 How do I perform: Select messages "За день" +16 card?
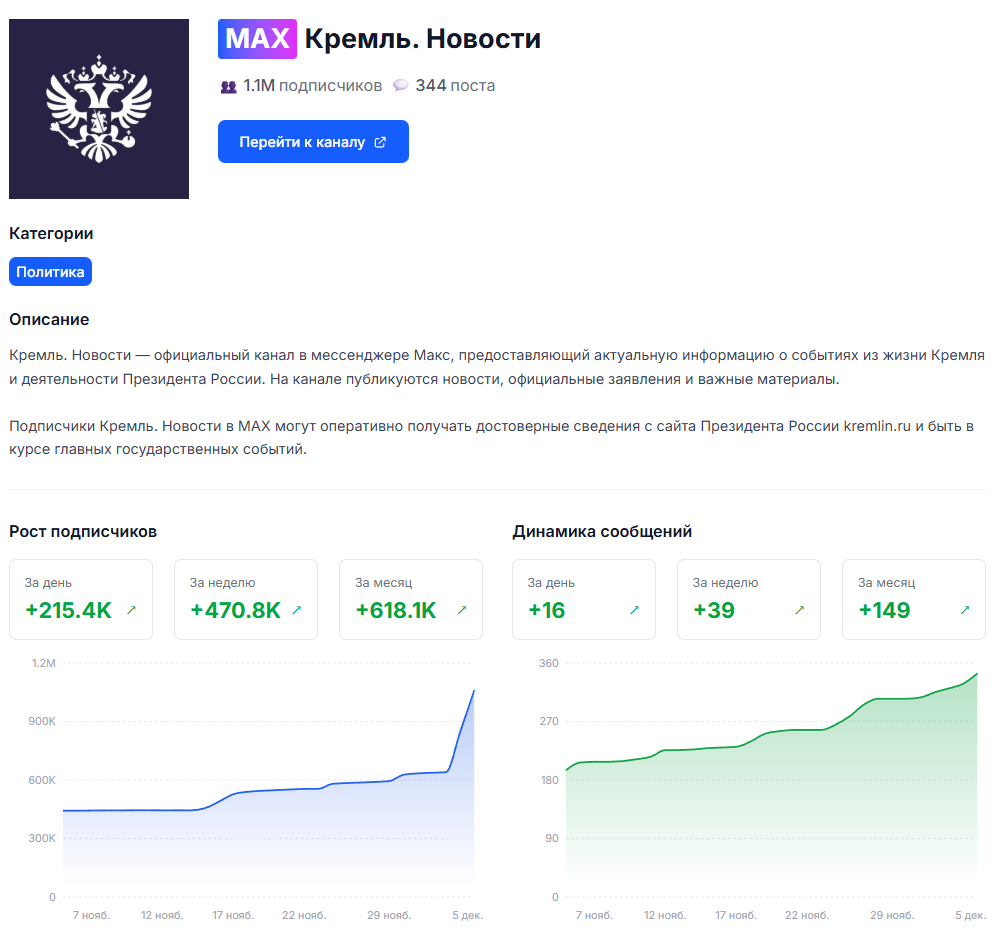tap(583, 599)
